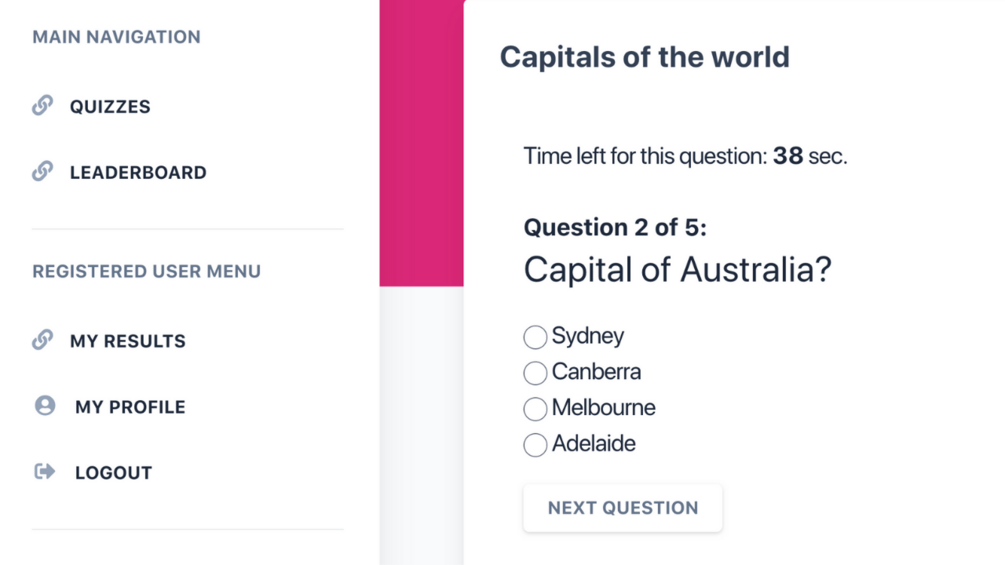Click the chain icon next to Leaderboard
Image resolution: width=1005 pixels, height=565 pixels.
(x=42, y=171)
